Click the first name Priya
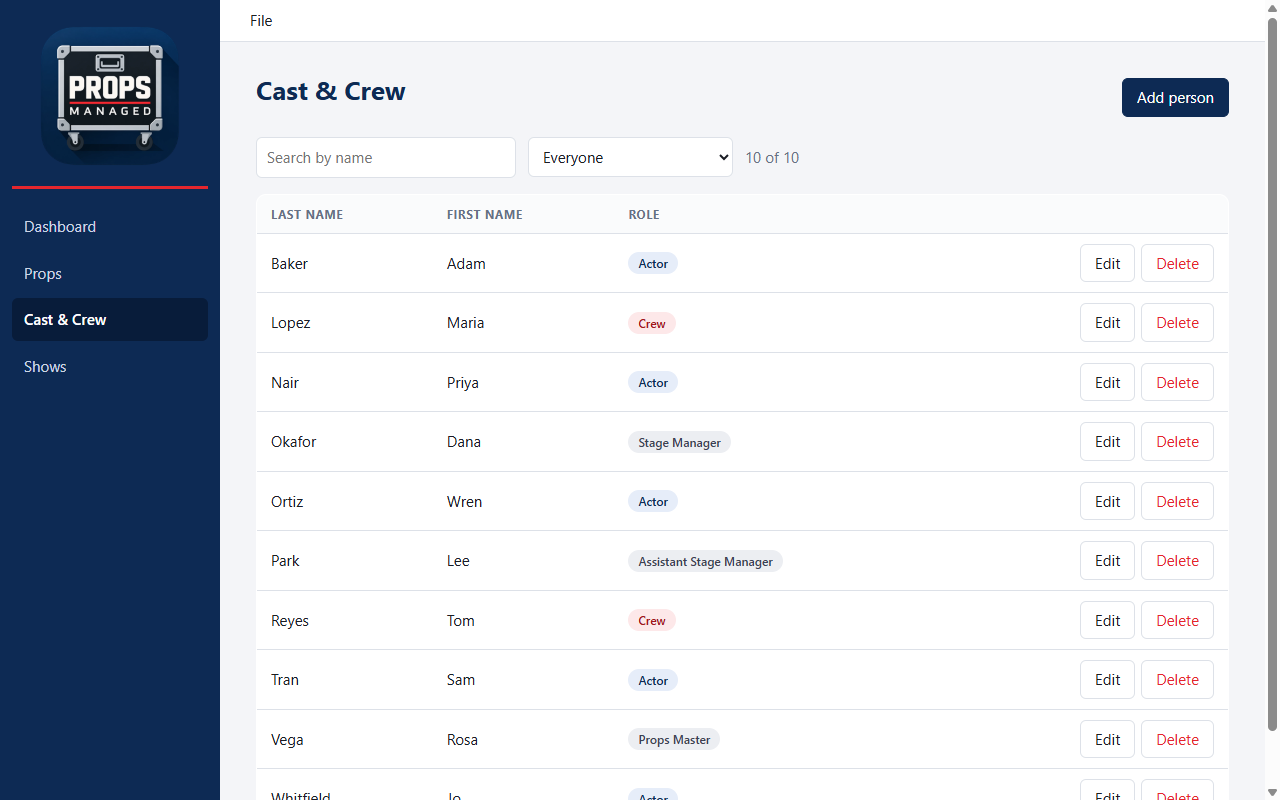The width and height of the screenshot is (1280, 800). click(463, 383)
